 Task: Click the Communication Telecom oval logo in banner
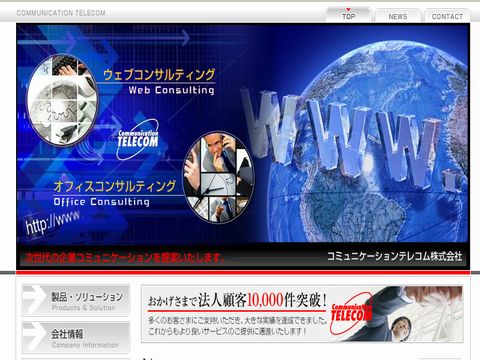[138, 139]
